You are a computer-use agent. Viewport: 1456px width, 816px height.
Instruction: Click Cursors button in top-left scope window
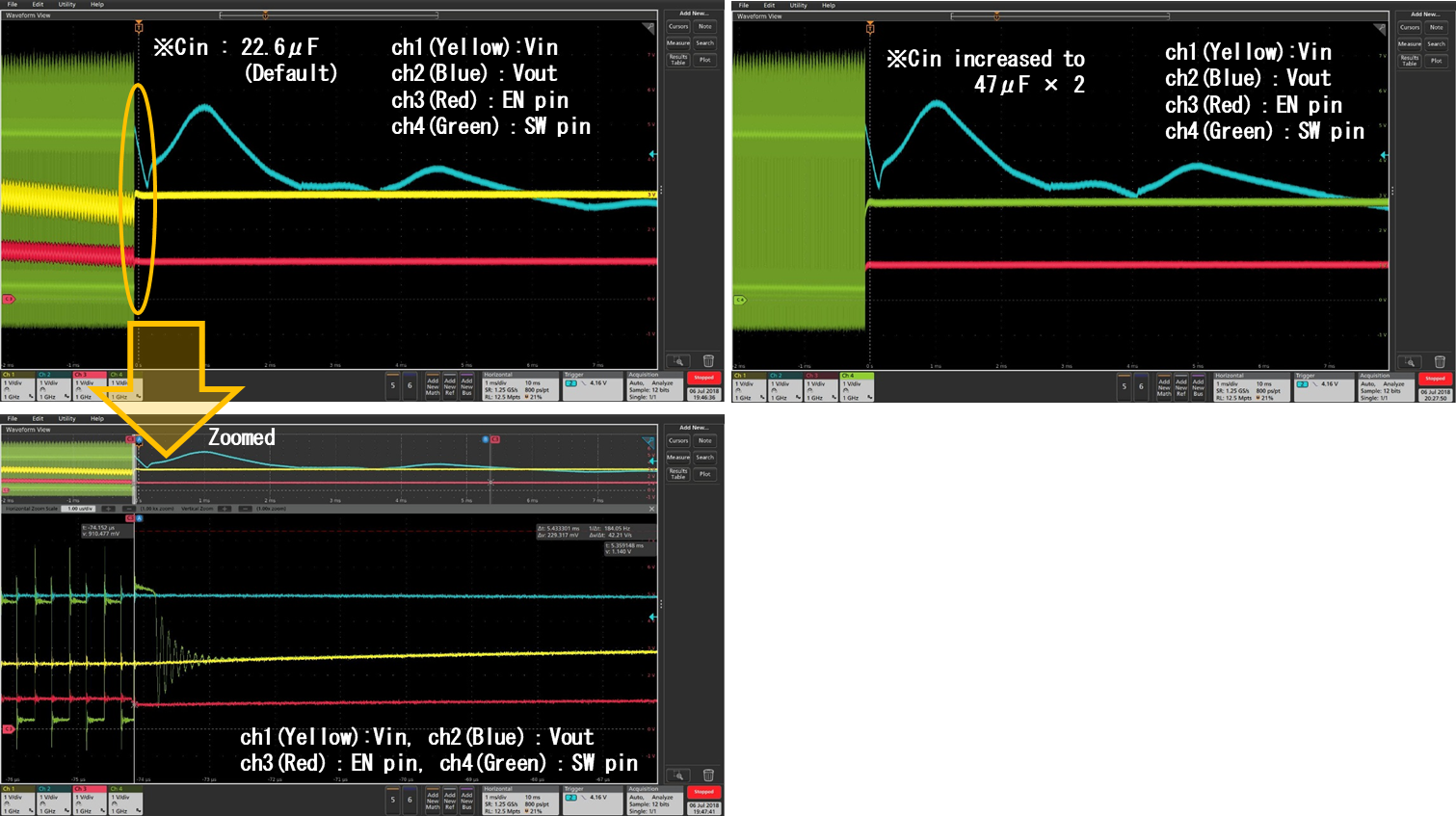tap(678, 26)
